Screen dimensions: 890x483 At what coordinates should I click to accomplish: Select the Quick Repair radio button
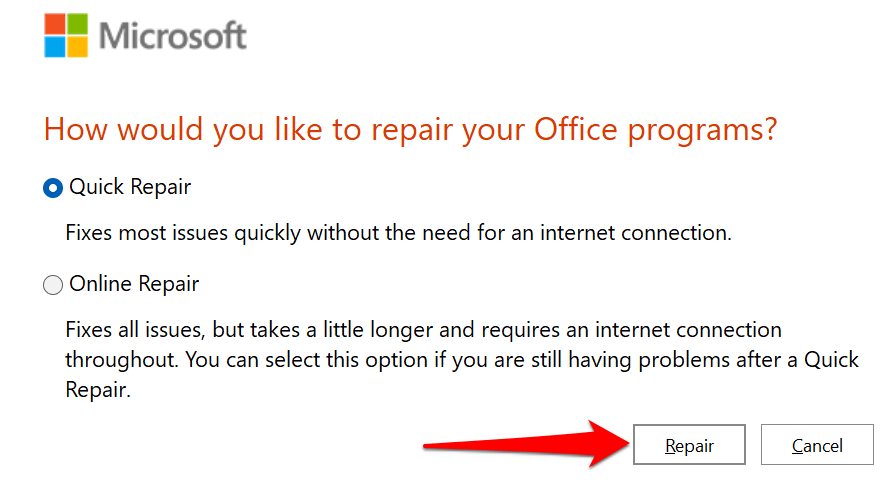[53, 188]
